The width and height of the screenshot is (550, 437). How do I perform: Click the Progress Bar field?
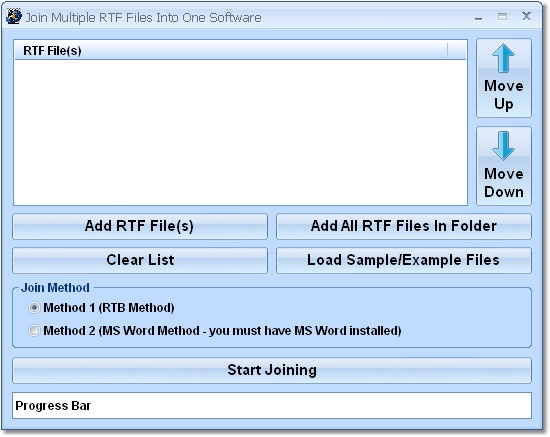272,405
